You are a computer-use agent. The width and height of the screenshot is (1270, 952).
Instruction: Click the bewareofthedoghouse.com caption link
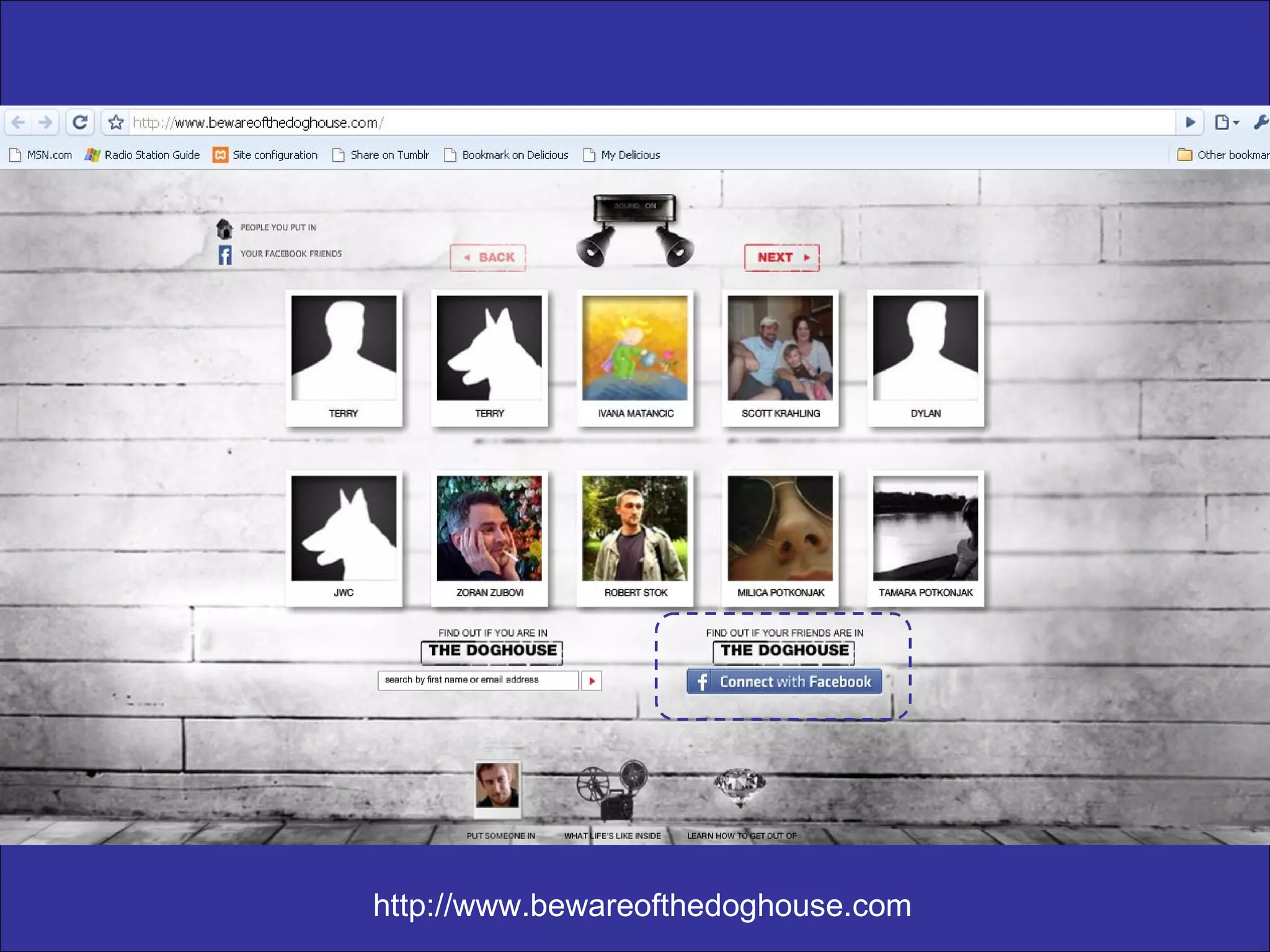[x=642, y=906]
